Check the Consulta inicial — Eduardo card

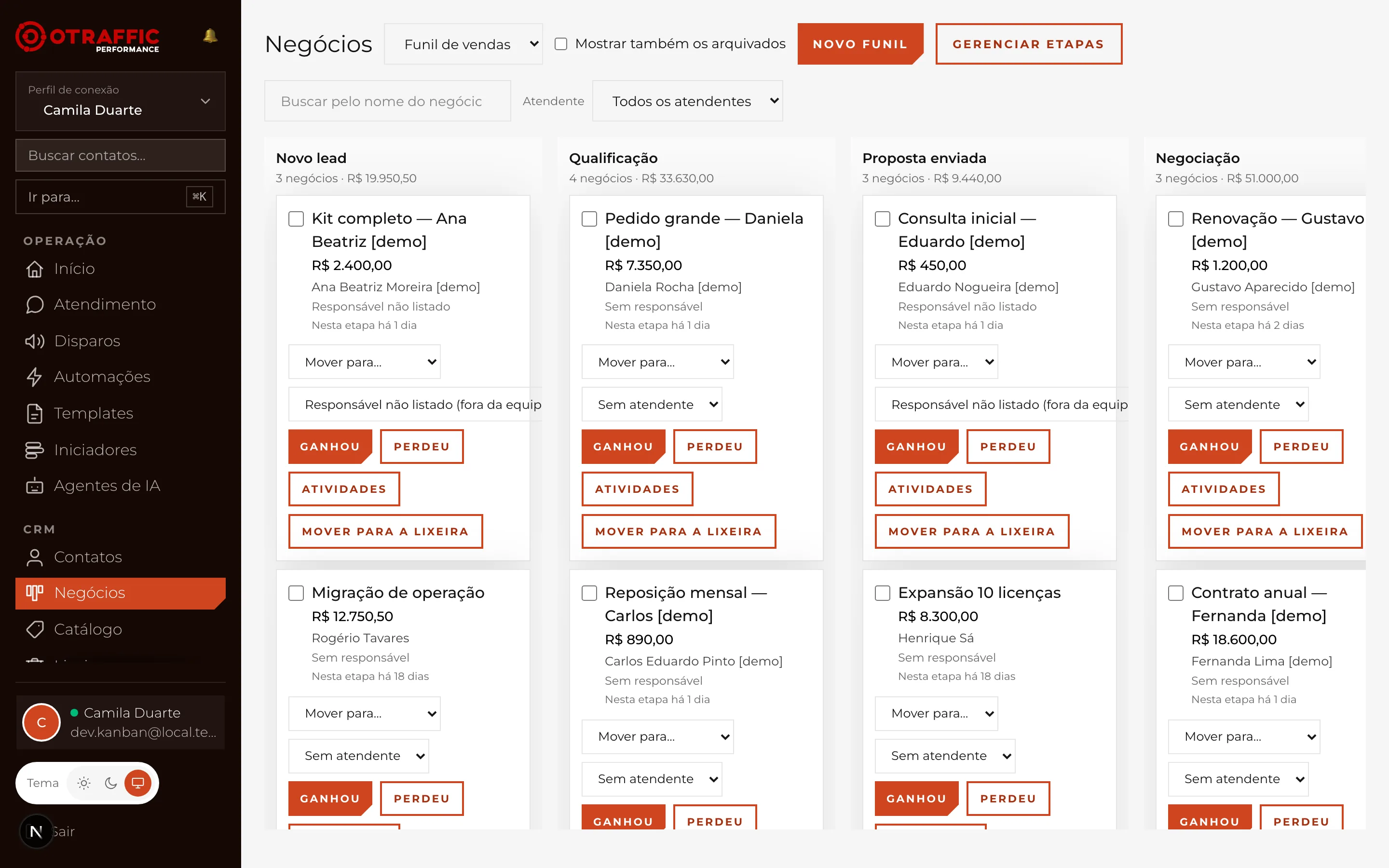coord(882,219)
